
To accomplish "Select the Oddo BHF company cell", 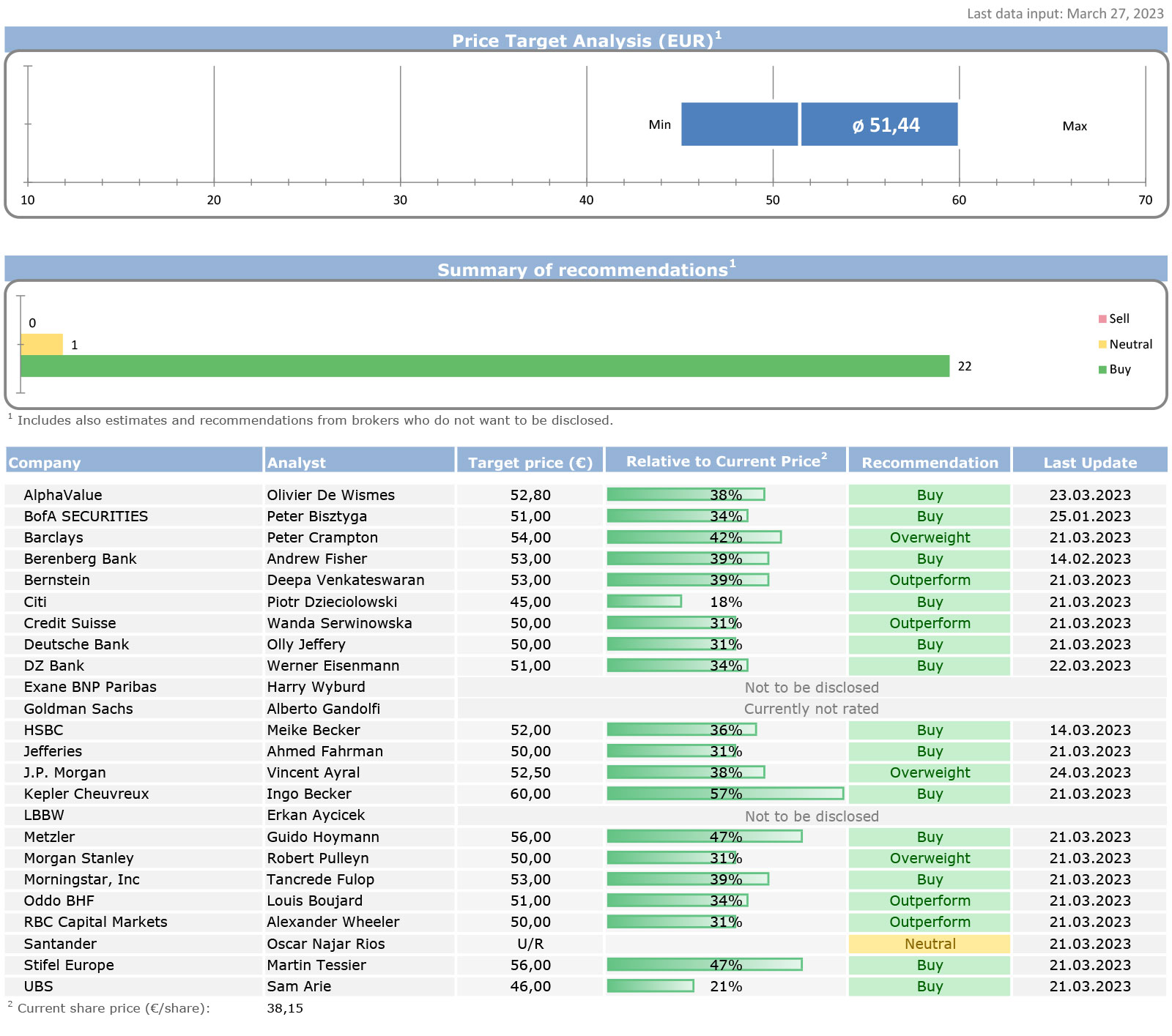I will (x=133, y=901).
